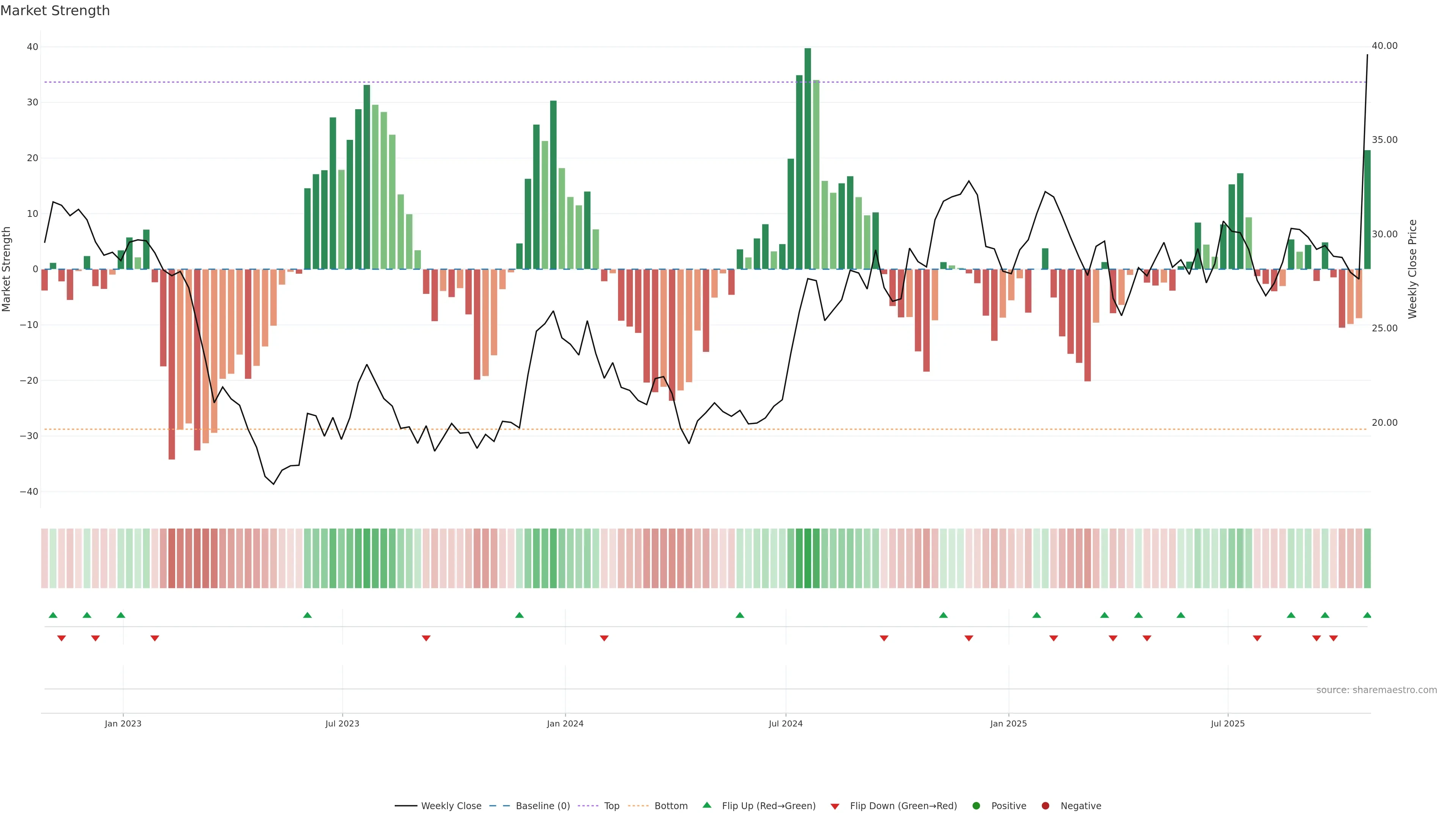1456x819 pixels.
Task: Click the Market Strength chart title
Action: pos(55,11)
